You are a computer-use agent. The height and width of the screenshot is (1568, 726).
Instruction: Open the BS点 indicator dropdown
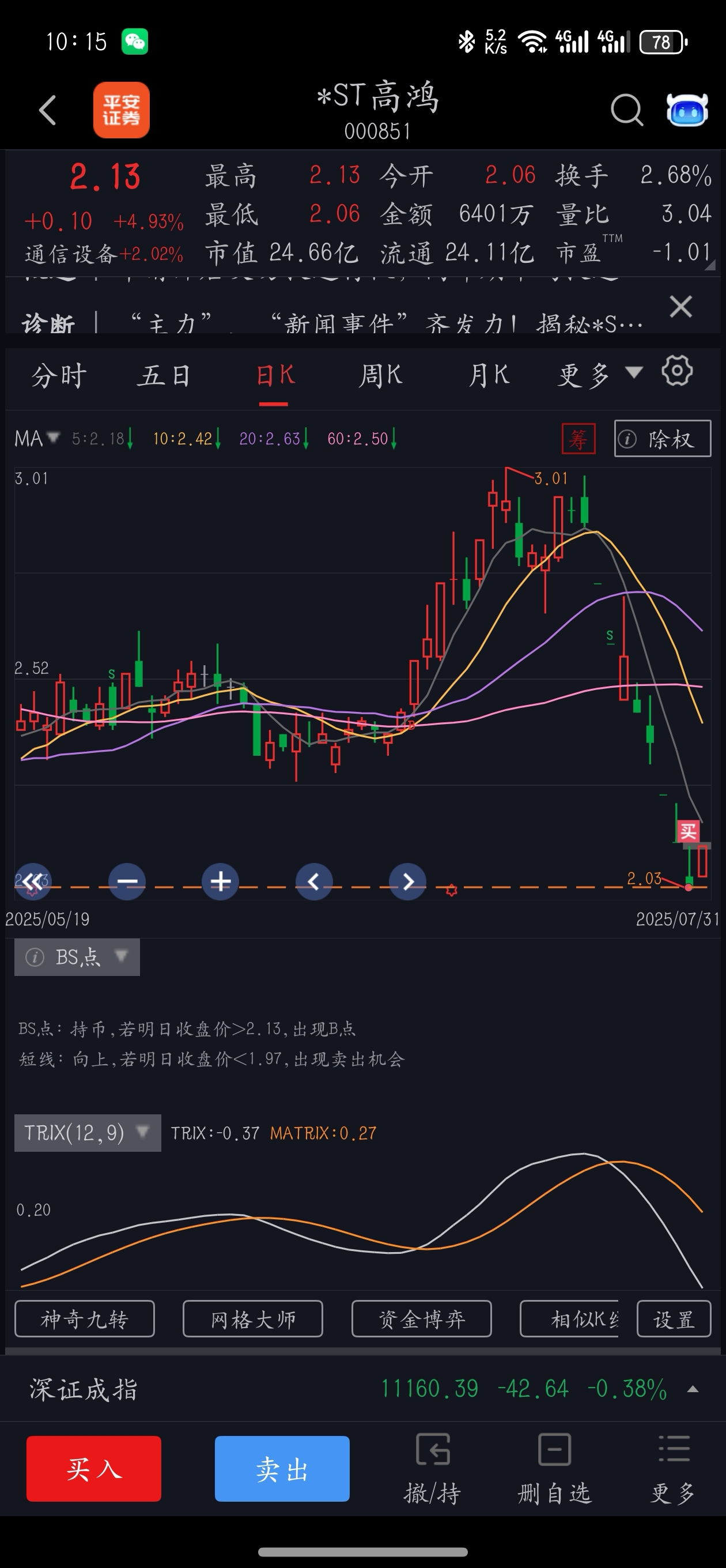click(77, 957)
